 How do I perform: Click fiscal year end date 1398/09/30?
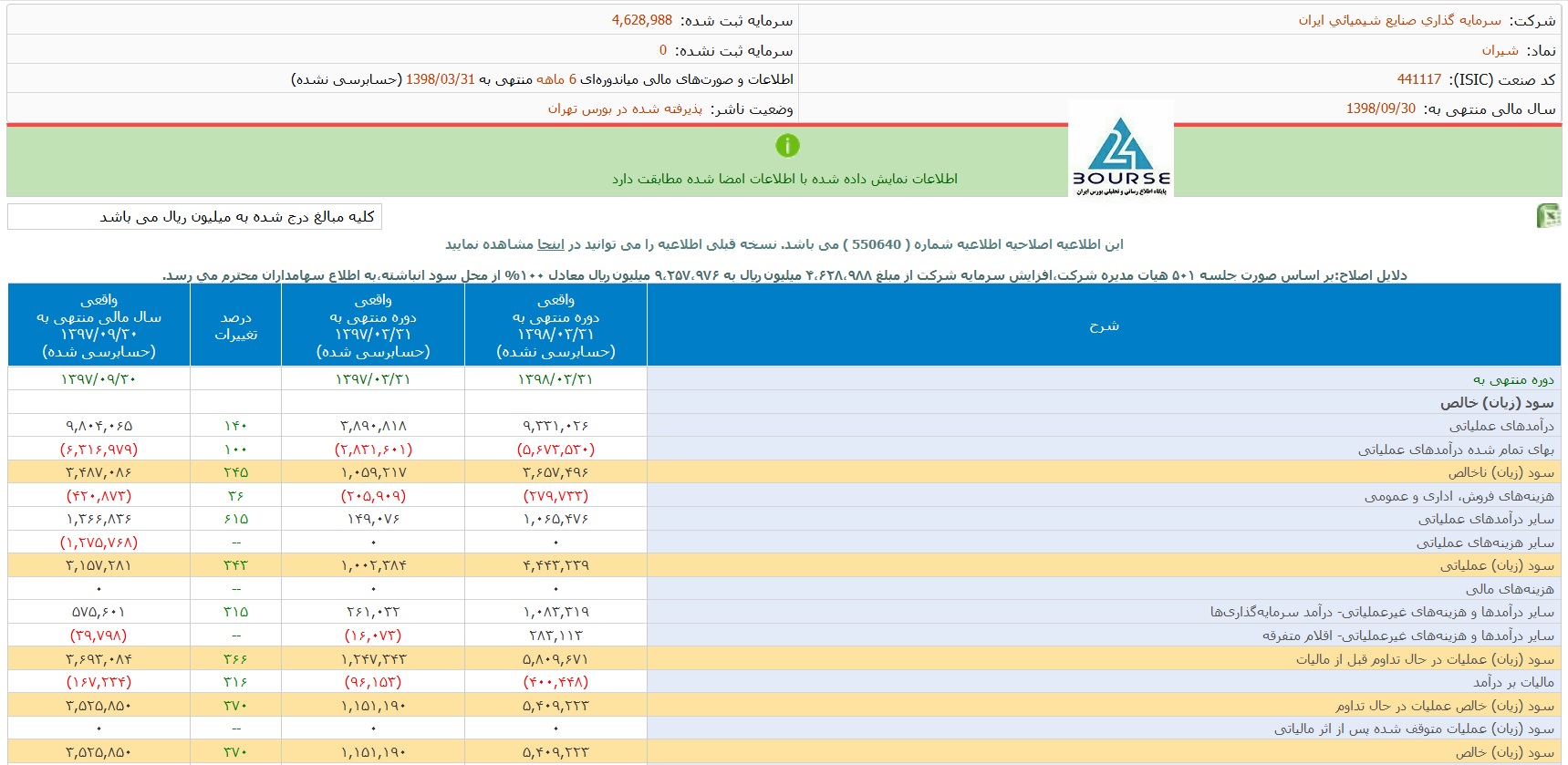(1380, 109)
